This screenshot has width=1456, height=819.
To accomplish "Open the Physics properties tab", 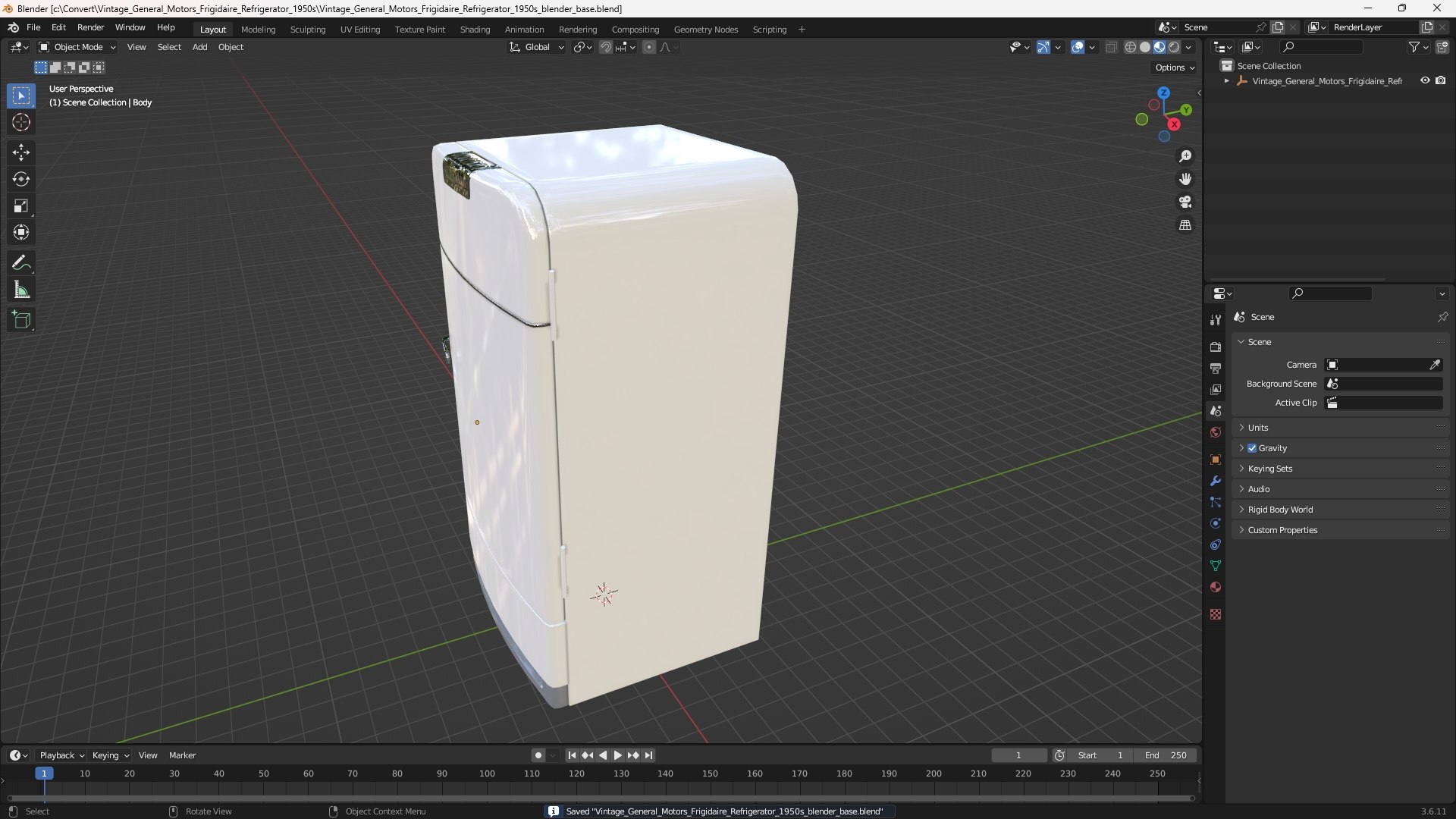I will tap(1216, 523).
